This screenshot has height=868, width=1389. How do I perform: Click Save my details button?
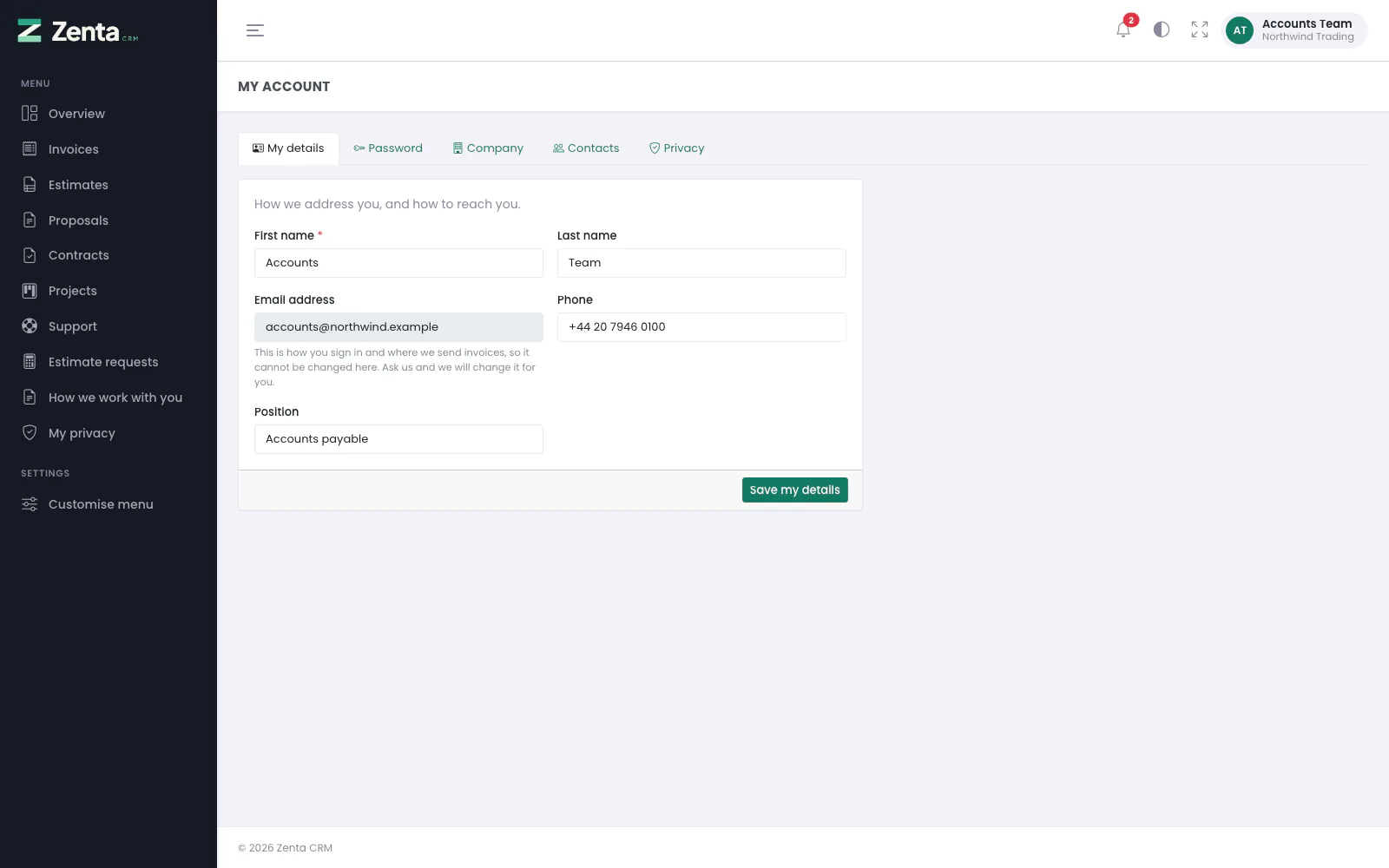pos(795,490)
